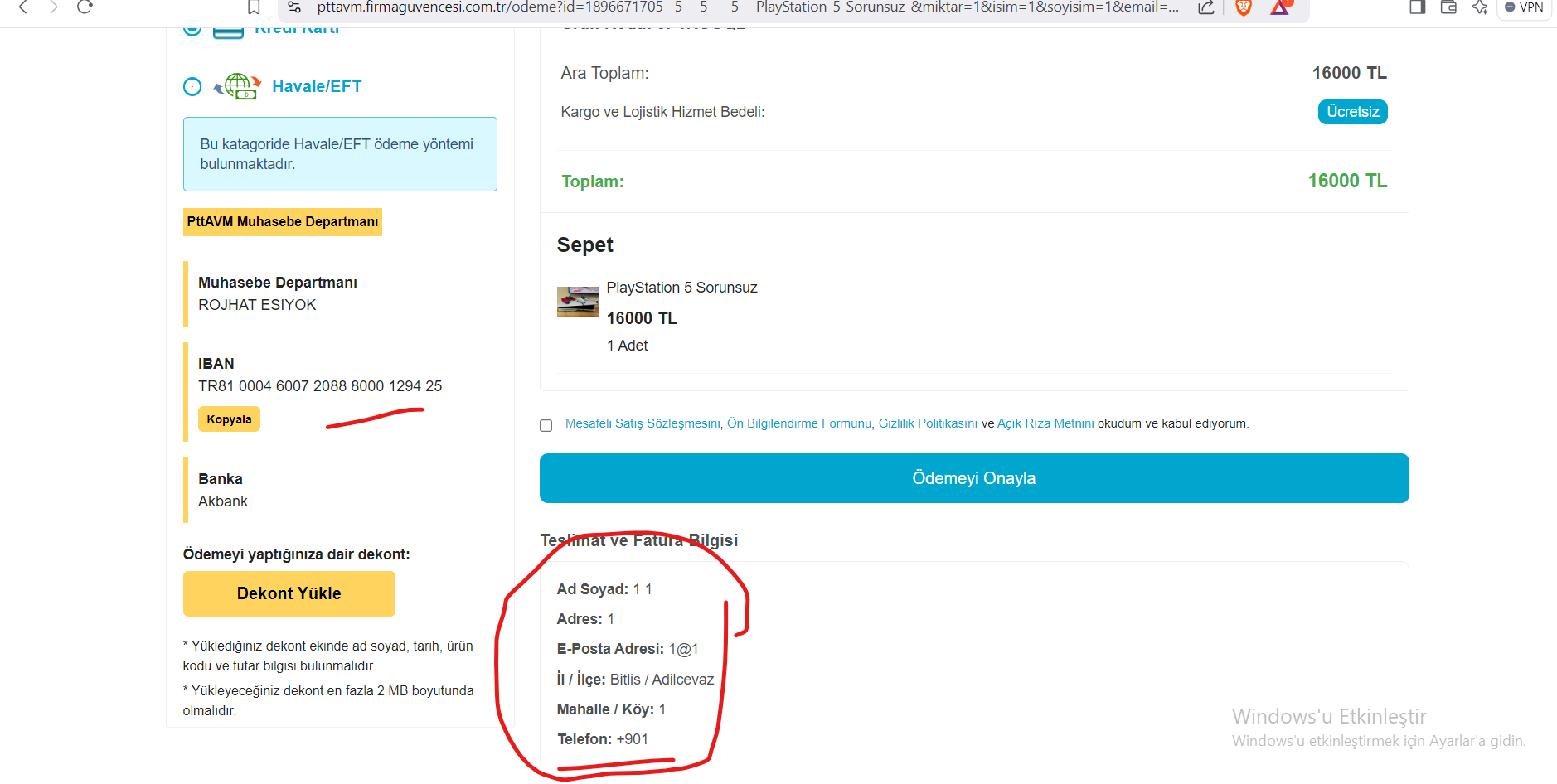Open the Brave Wallet icon
The image size is (1557, 784).
(x=1448, y=7)
